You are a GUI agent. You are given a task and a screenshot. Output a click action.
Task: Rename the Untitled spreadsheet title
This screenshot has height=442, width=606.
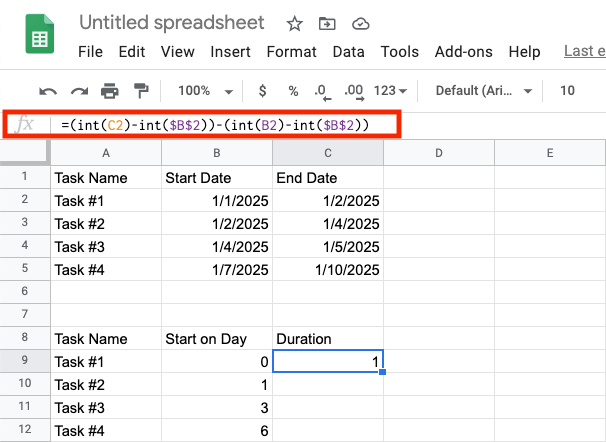(x=171, y=23)
